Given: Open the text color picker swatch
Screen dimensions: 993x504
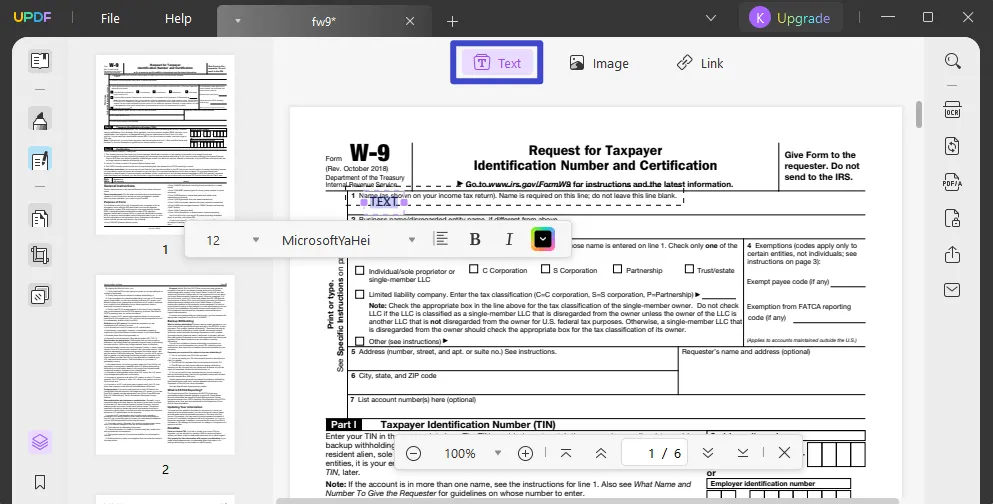Looking at the screenshot, I should (543, 239).
